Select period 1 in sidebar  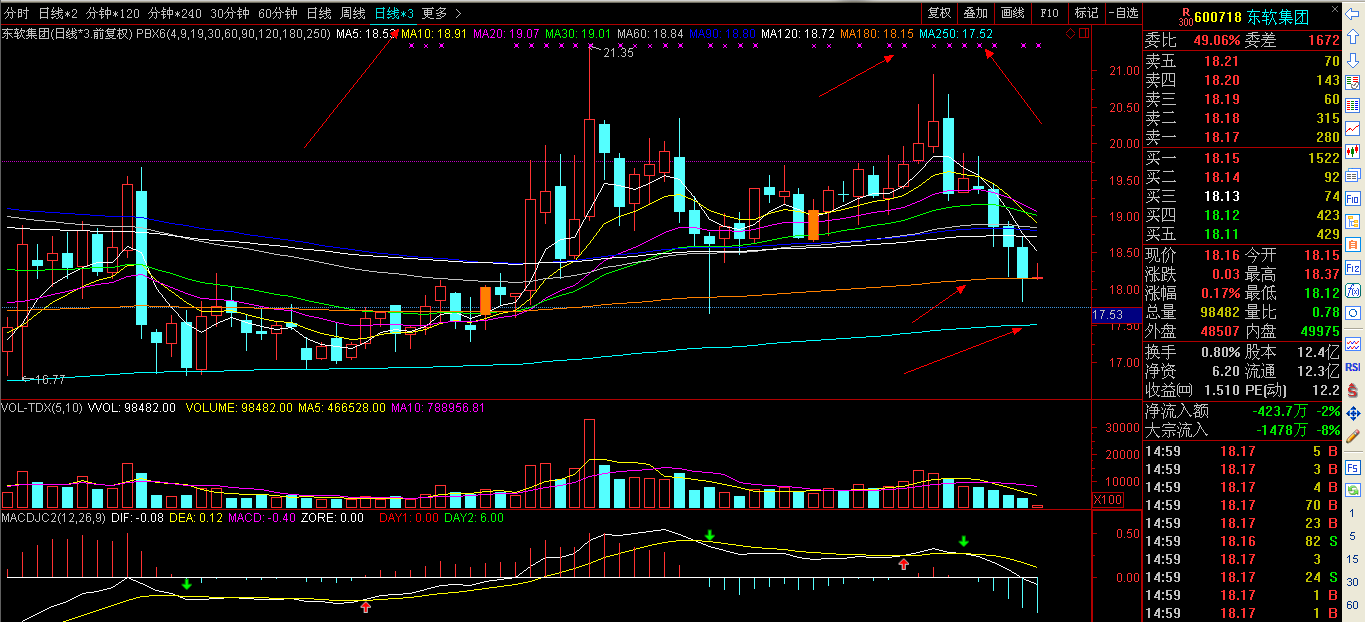1352,514
